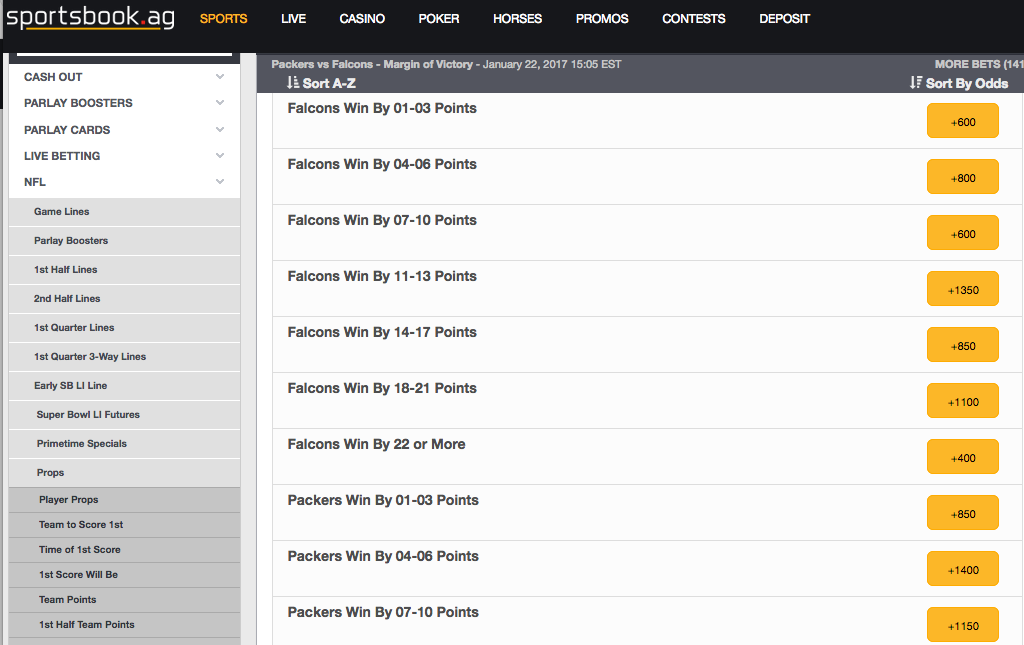The image size is (1024, 645).
Task: Bet Packers Win By 01-03 Points +850
Action: [963, 513]
